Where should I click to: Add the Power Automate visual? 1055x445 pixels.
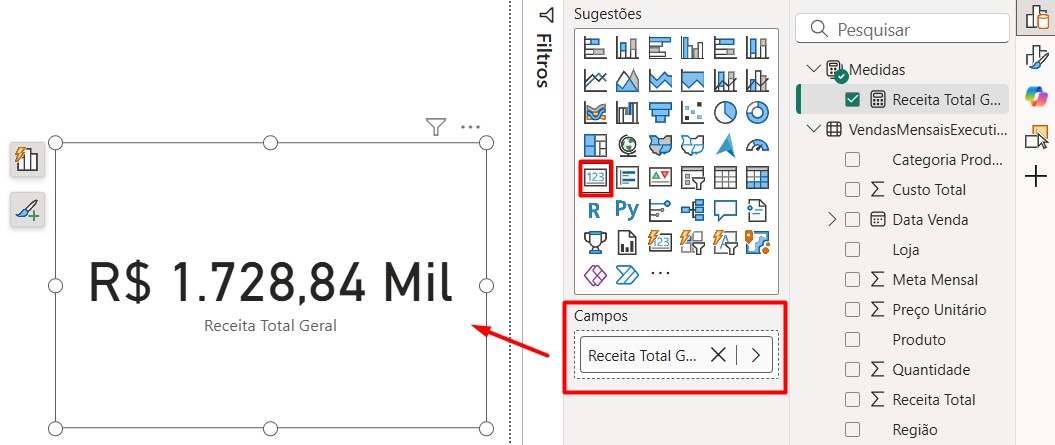click(x=627, y=275)
